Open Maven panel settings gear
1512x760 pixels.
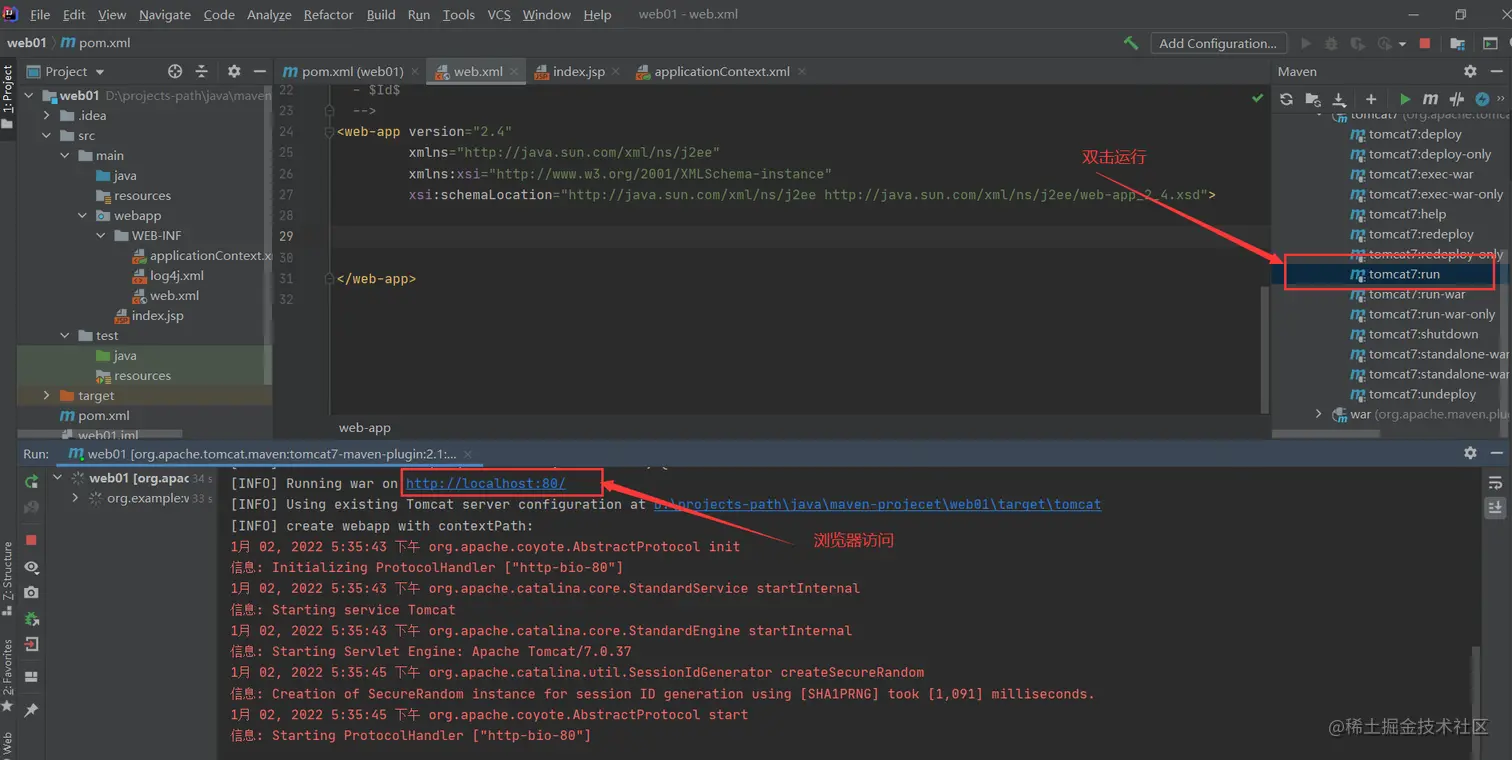1470,71
